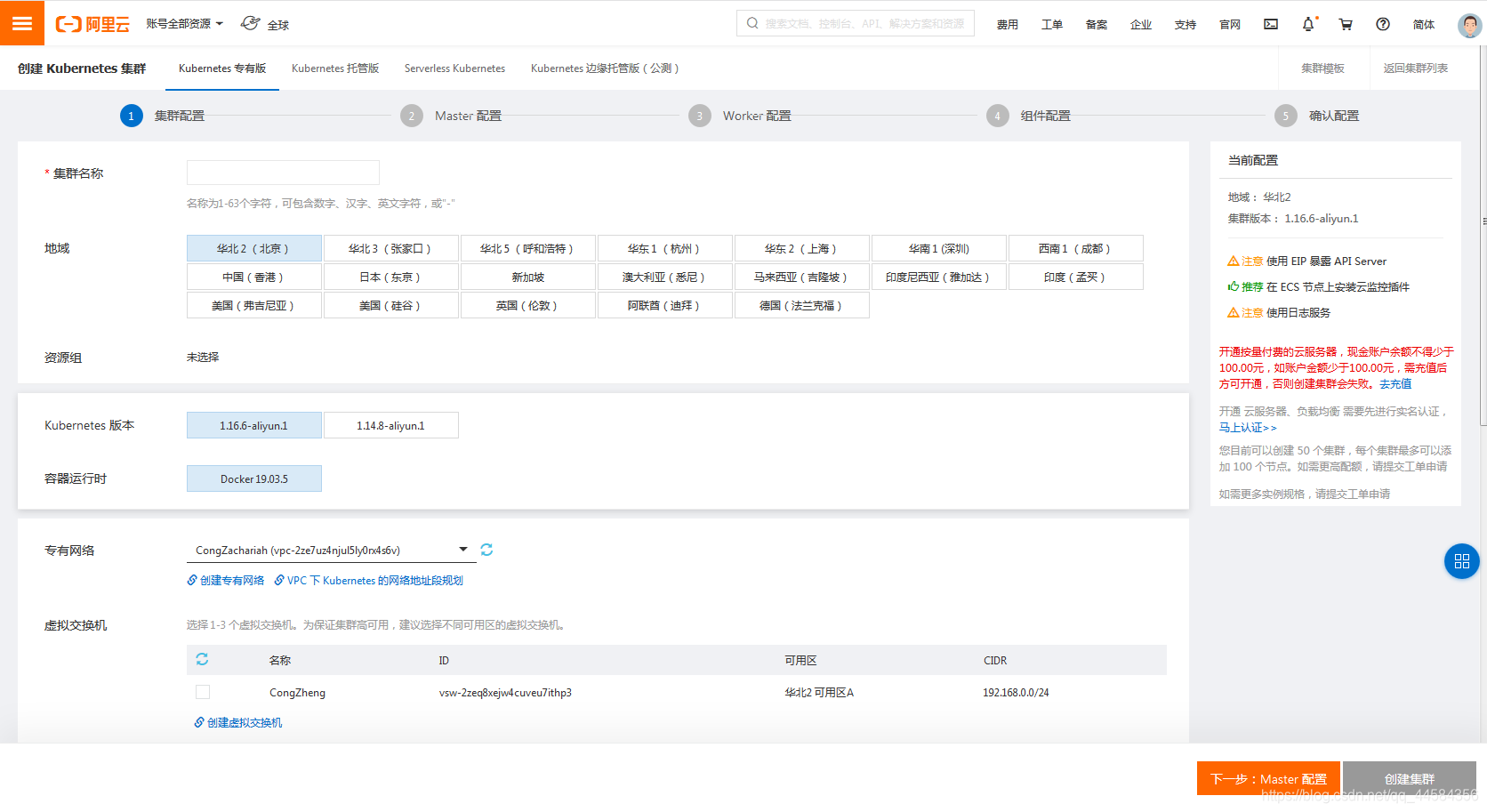Select region 德国（法兰克福）
This screenshot has height=812, width=1487.
(x=802, y=305)
